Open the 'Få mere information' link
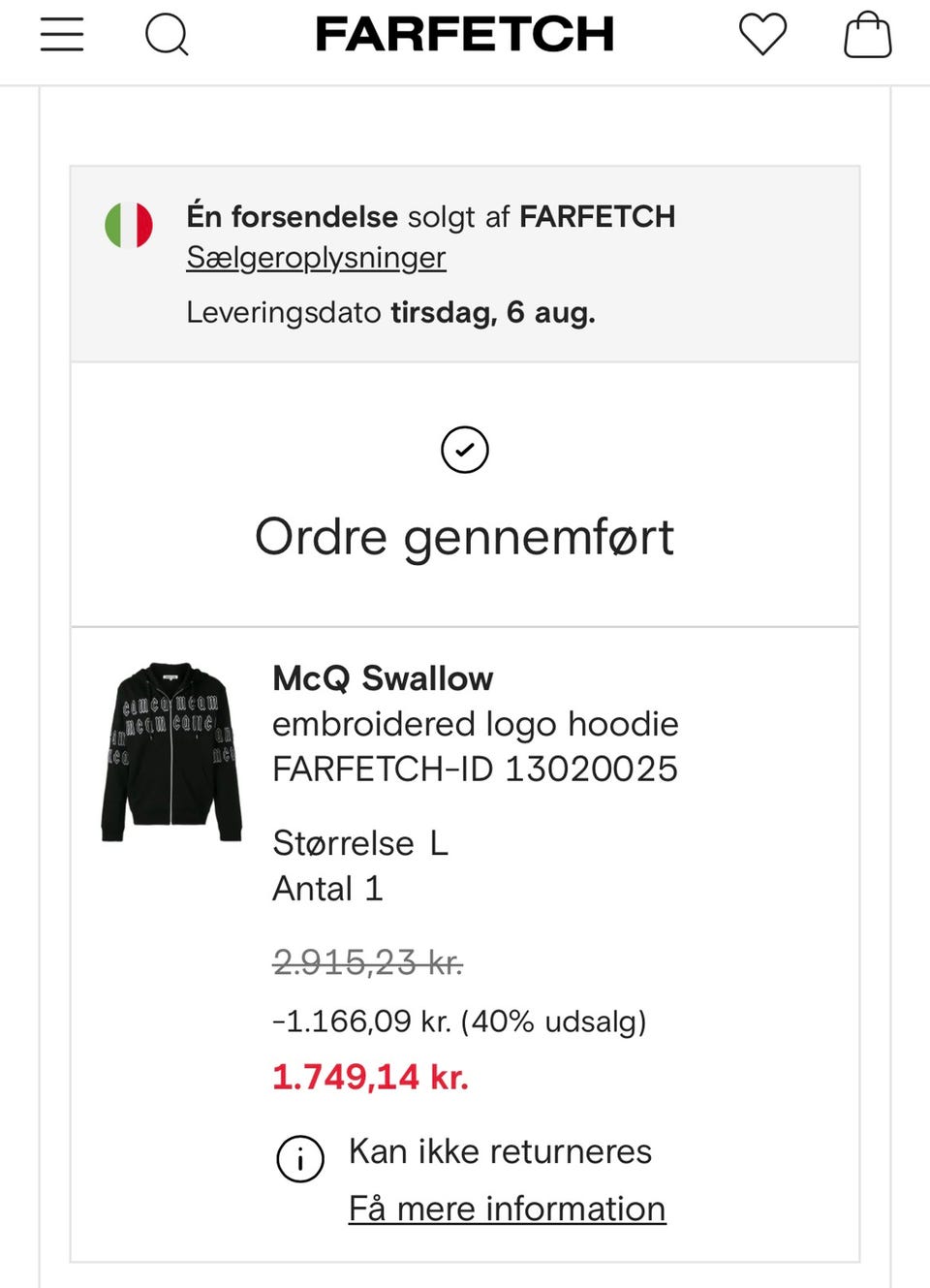Image resolution: width=930 pixels, height=1288 pixels. tap(507, 1209)
